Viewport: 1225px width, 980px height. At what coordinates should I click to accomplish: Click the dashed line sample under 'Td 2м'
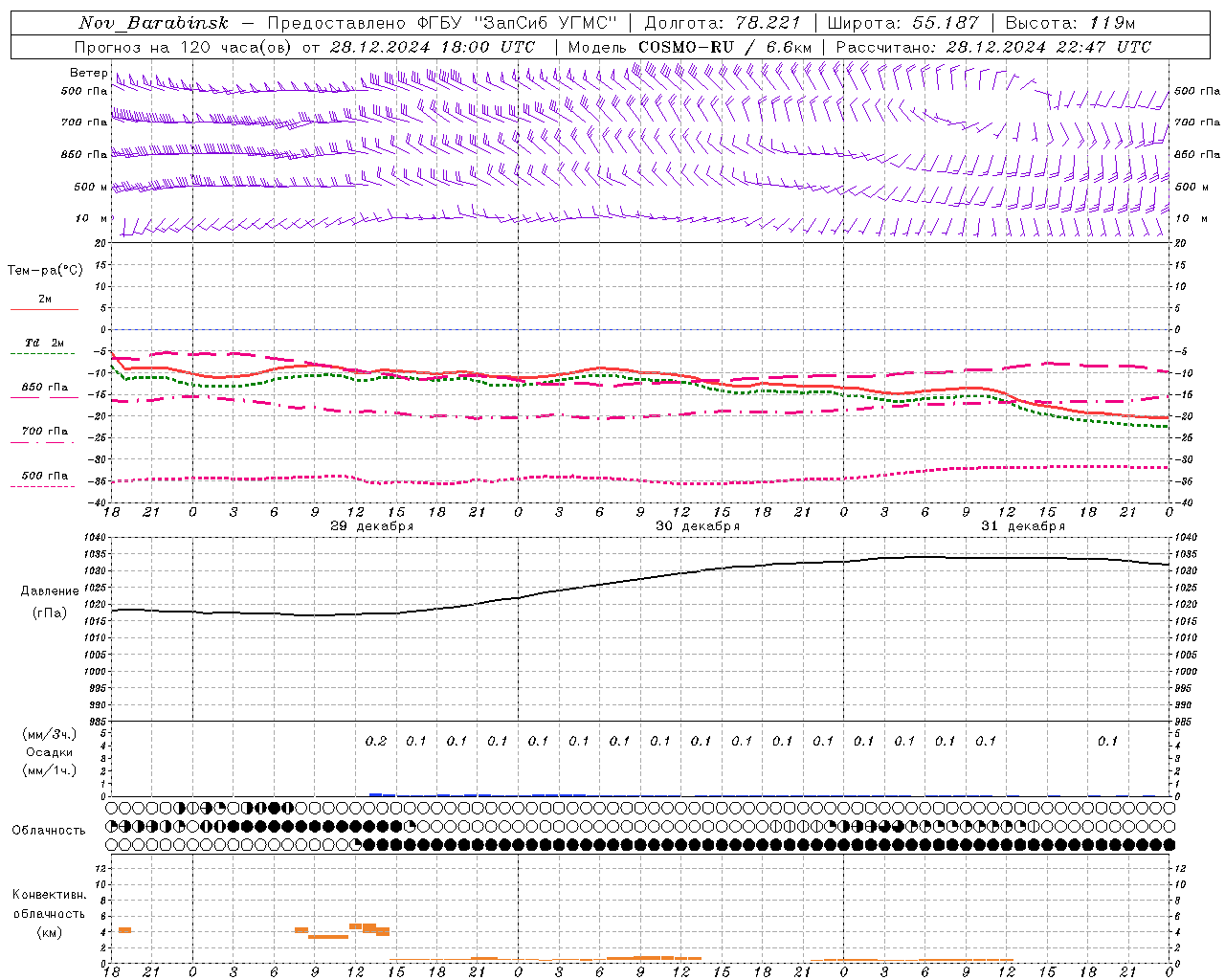point(43,354)
